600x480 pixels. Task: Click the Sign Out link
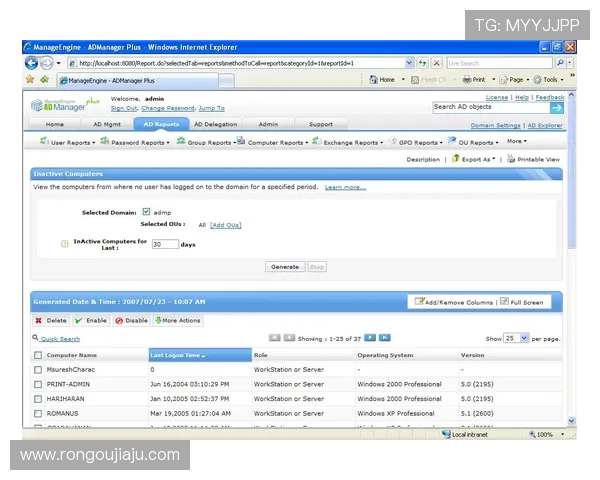click(x=124, y=108)
